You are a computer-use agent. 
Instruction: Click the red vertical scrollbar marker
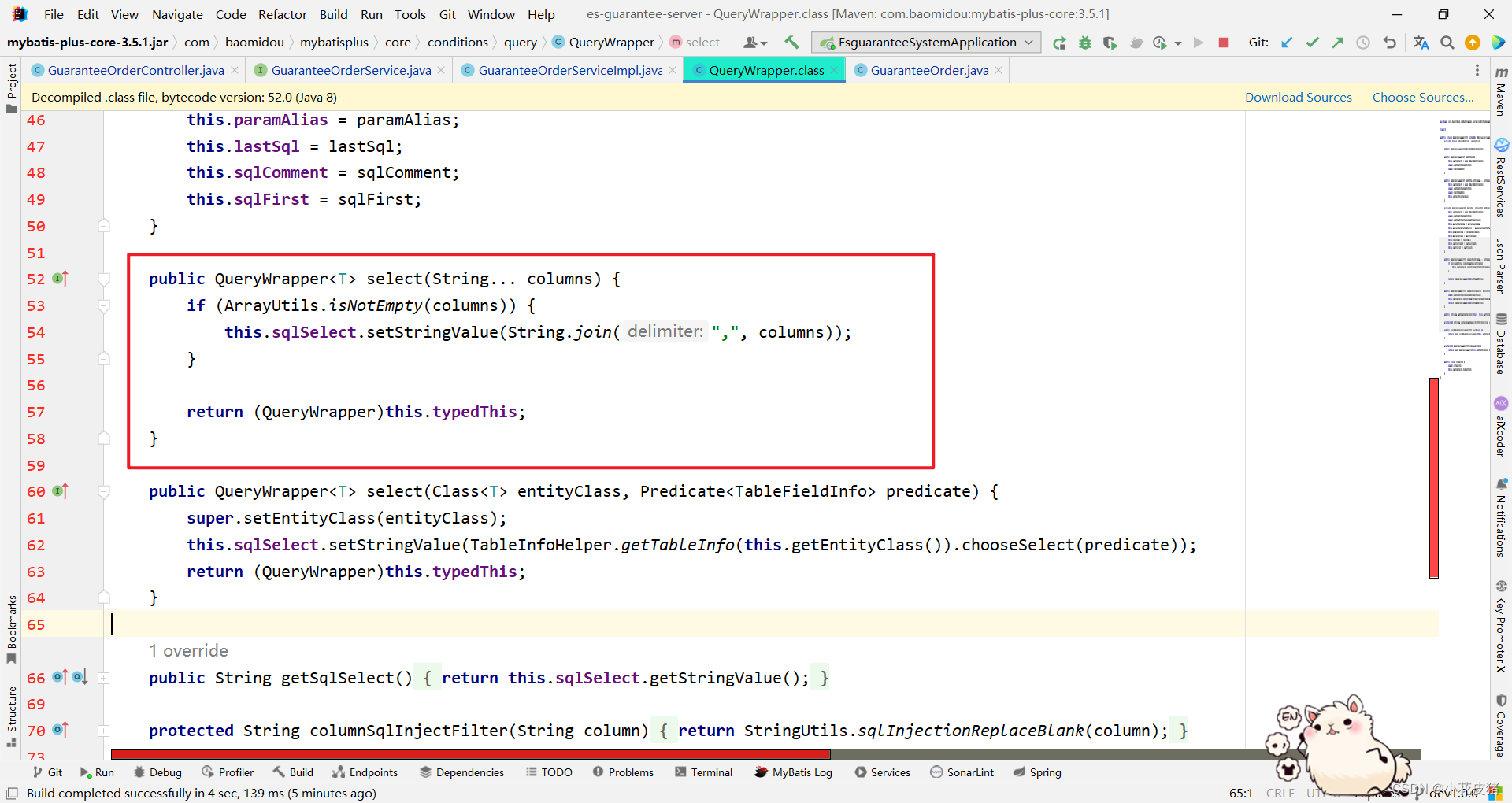point(1434,478)
